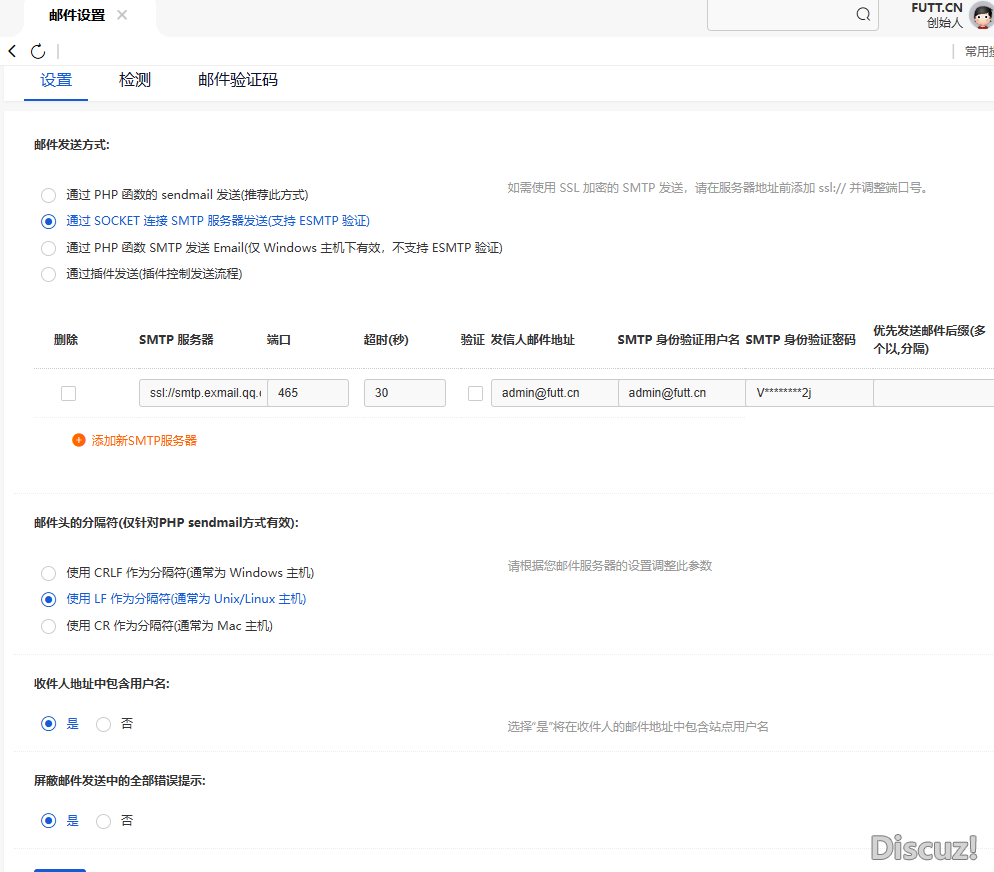
Task: Enable the 验证 checkbox in SMTP row
Action: tap(475, 394)
